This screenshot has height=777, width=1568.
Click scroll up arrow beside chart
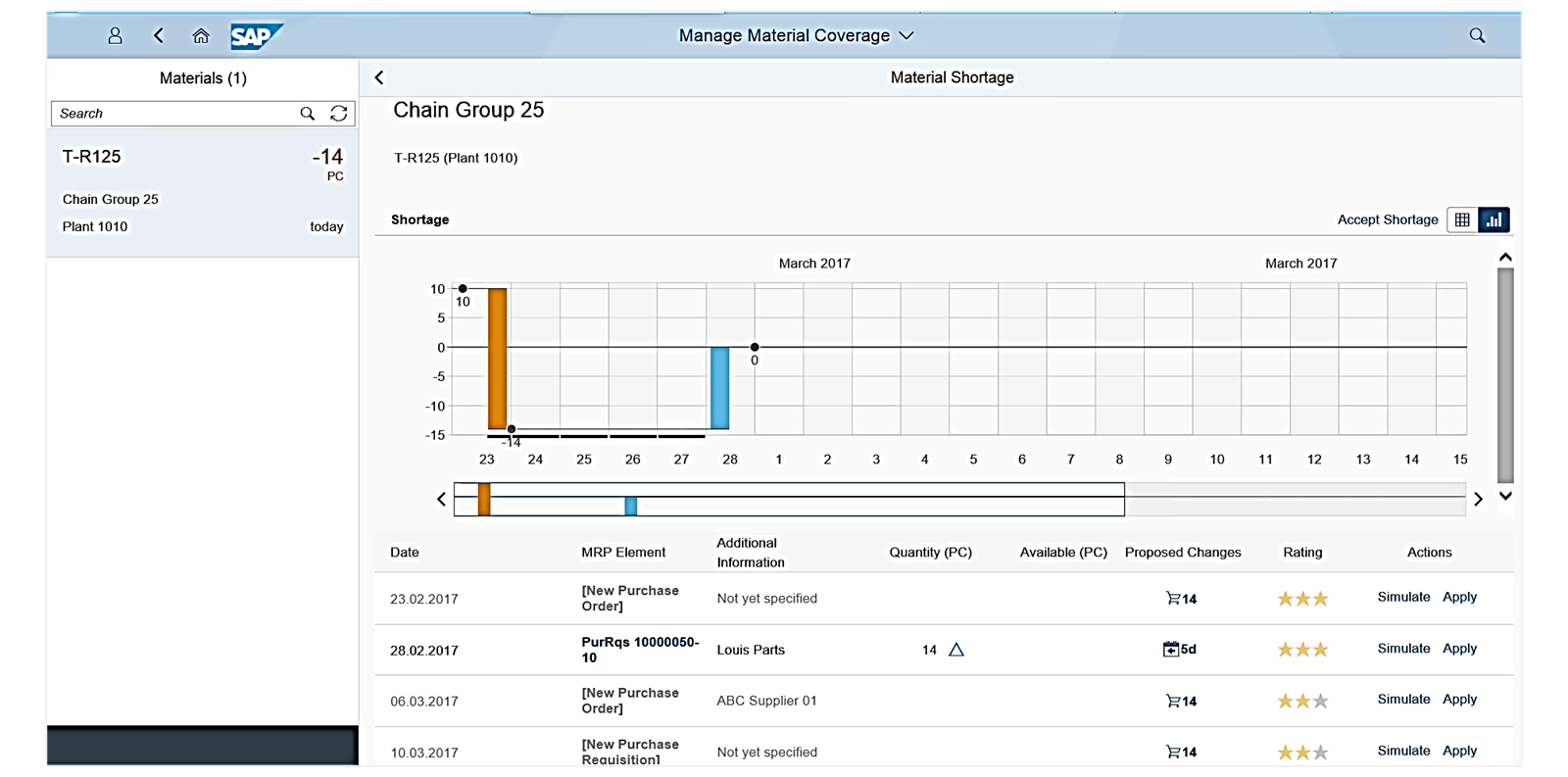click(x=1505, y=258)
